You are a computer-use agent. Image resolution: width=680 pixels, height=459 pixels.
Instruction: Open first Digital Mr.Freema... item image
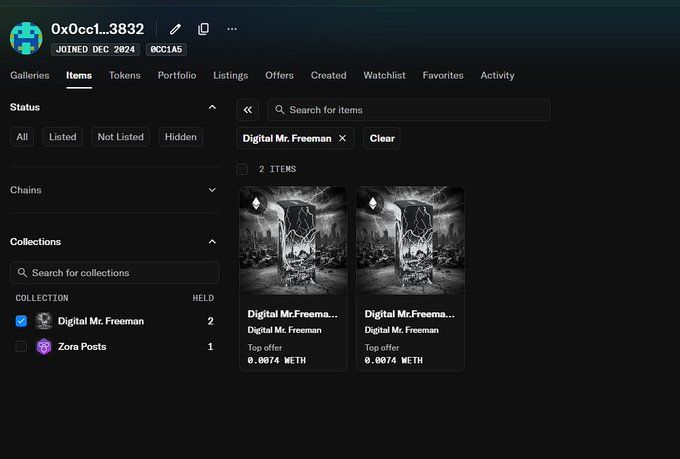point(293,241)
